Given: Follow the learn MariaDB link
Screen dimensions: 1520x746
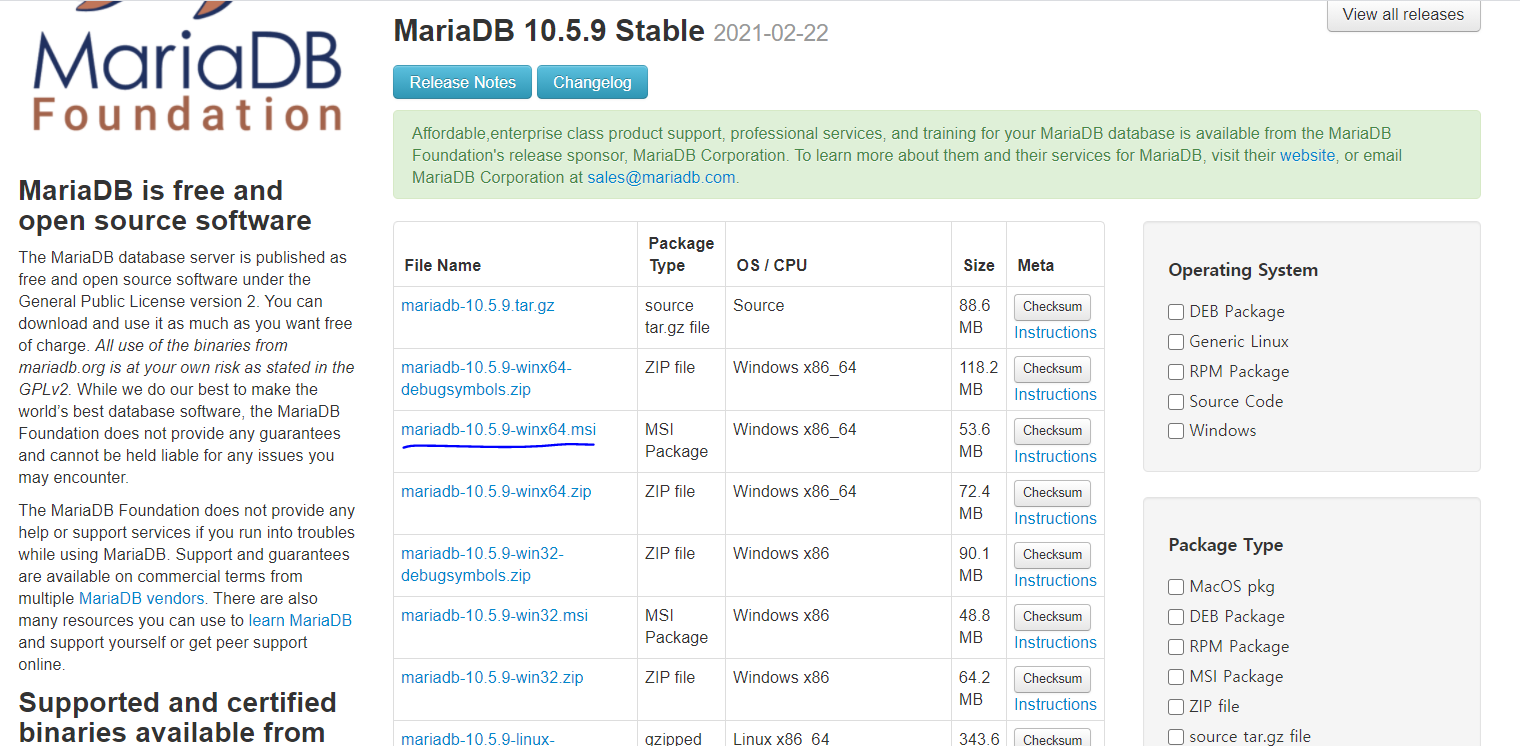Looking at the screenshot, I should click(300, 621).
